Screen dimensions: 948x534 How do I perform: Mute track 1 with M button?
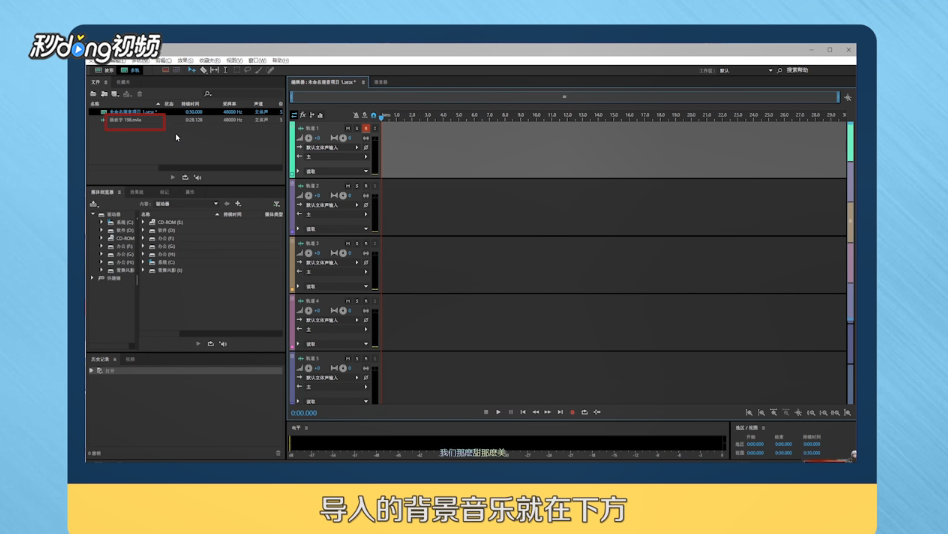348,128
